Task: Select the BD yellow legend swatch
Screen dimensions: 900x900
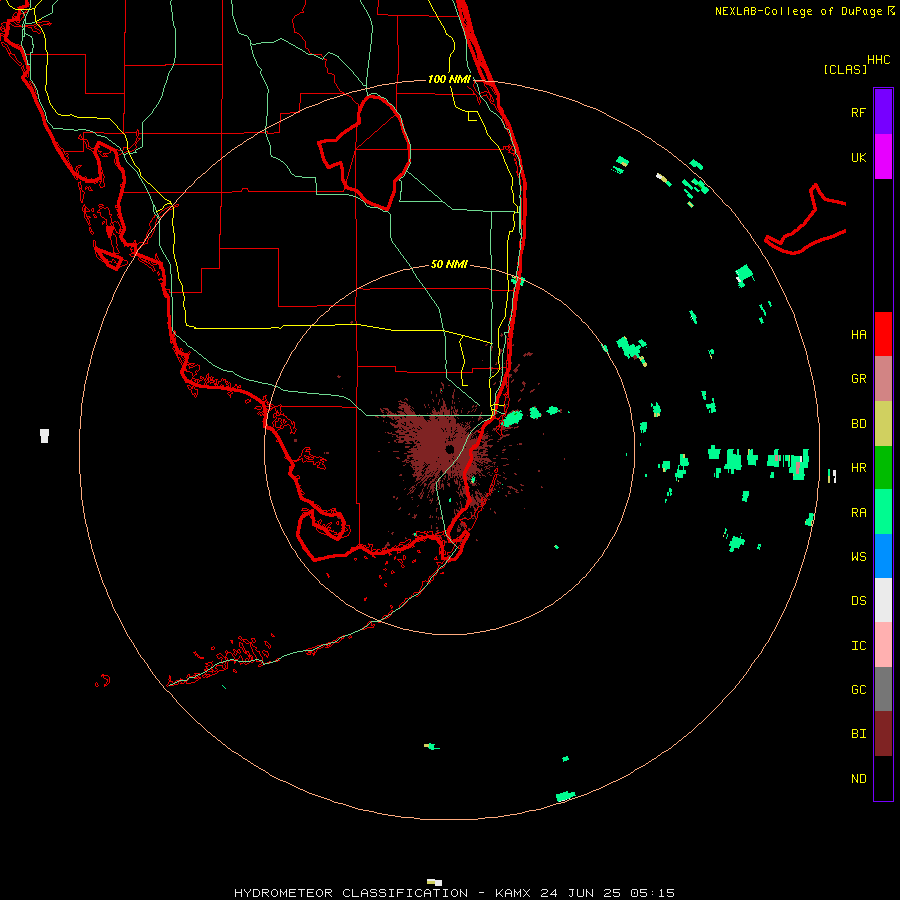Action: 883,424
